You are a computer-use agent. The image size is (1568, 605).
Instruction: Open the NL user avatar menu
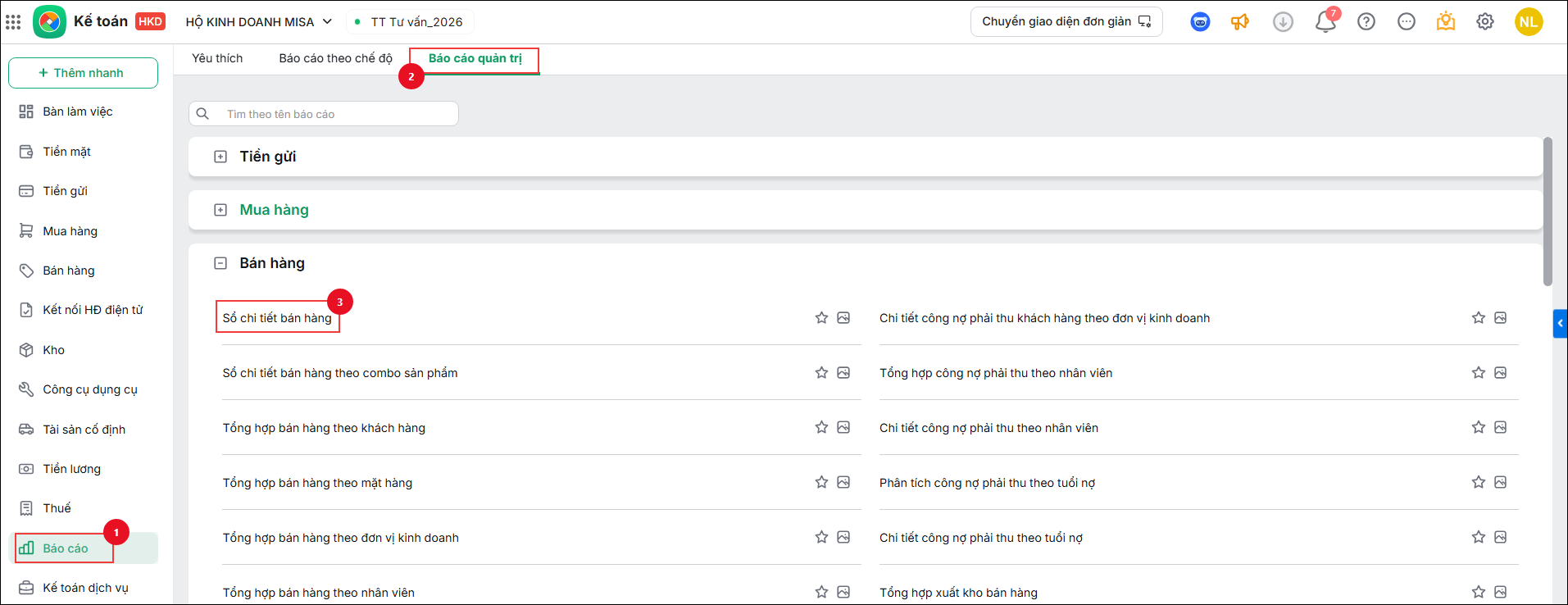click(1529, 22)
